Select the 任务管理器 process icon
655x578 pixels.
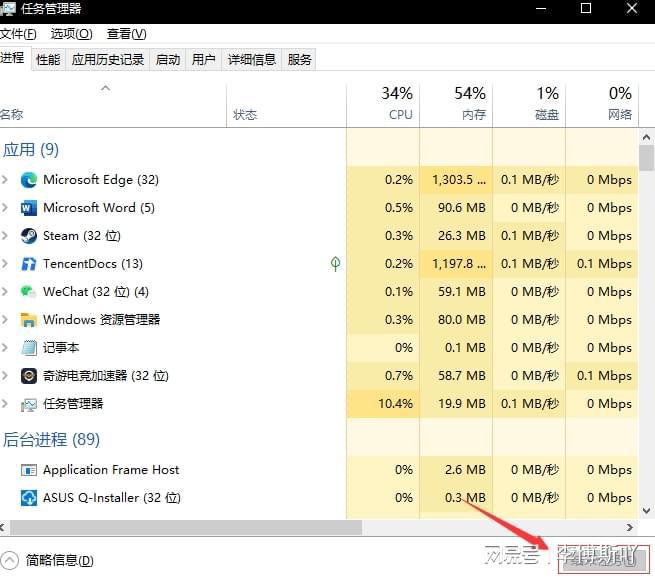[29, 404]
